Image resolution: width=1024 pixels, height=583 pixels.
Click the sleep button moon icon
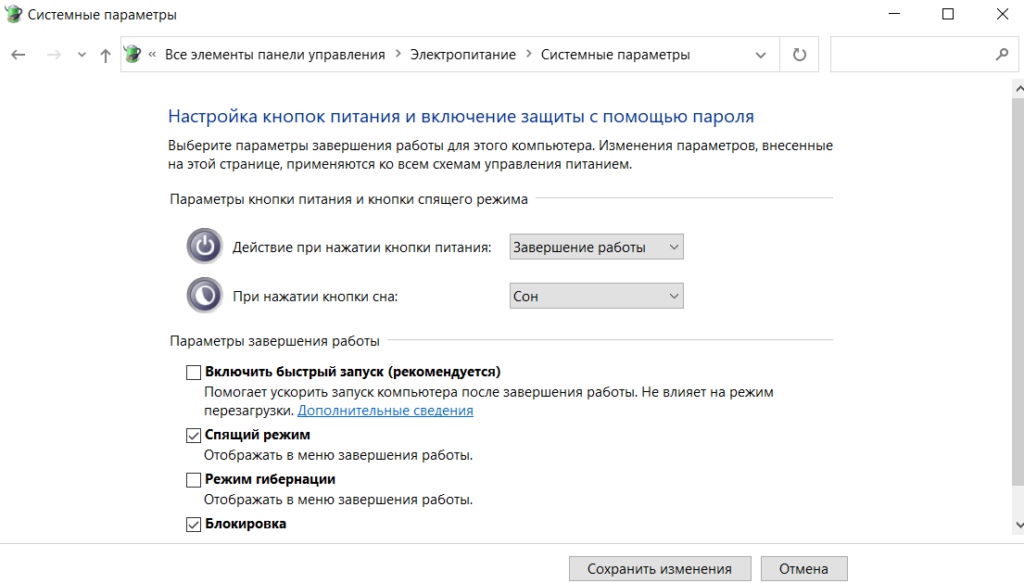204,295
